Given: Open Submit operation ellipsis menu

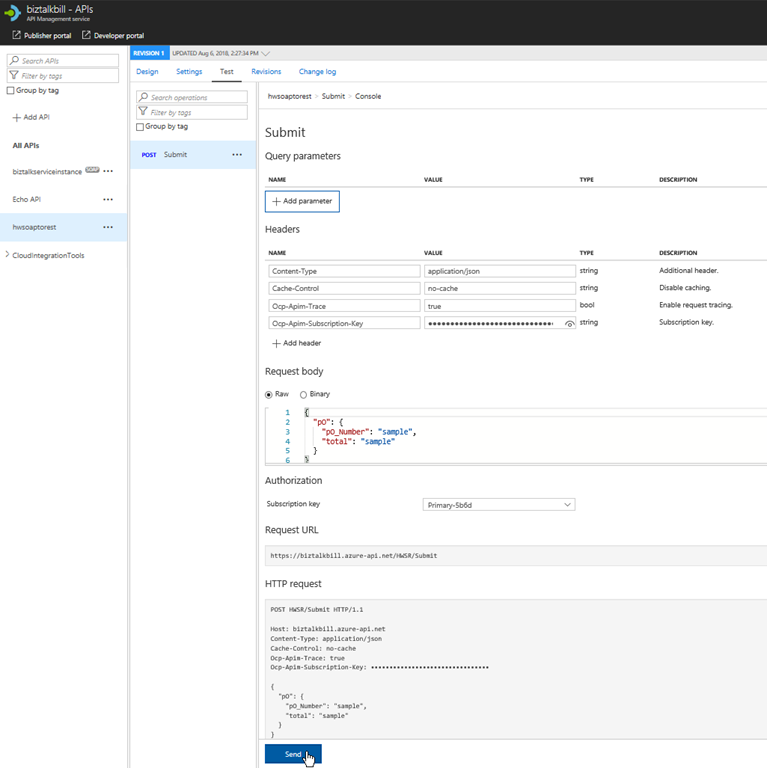Looking at the screenshot, I should pyautogui.click(x=237, y=155).
